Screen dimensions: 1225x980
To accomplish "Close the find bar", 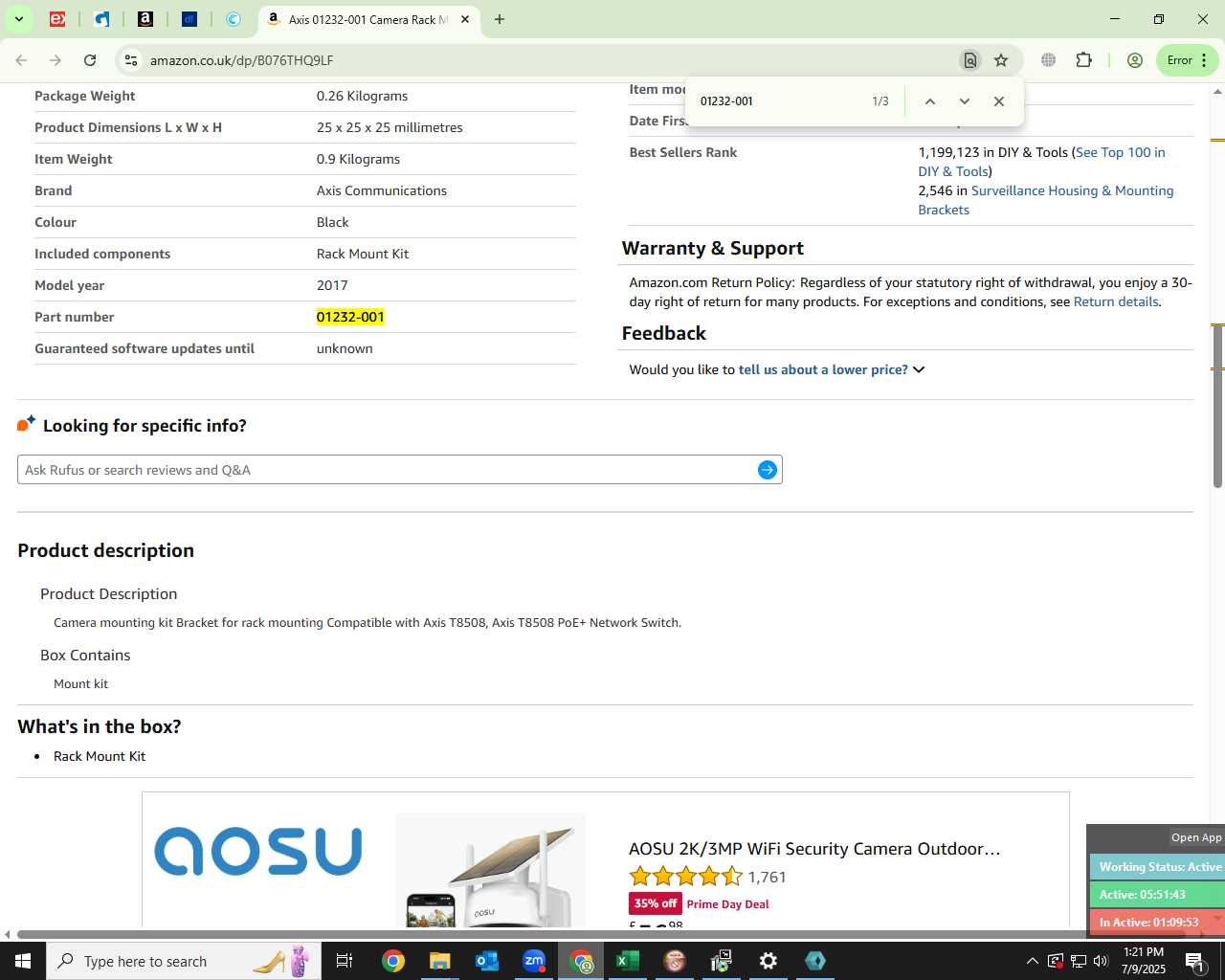I will pyautogui.click(x=998, y=101).
